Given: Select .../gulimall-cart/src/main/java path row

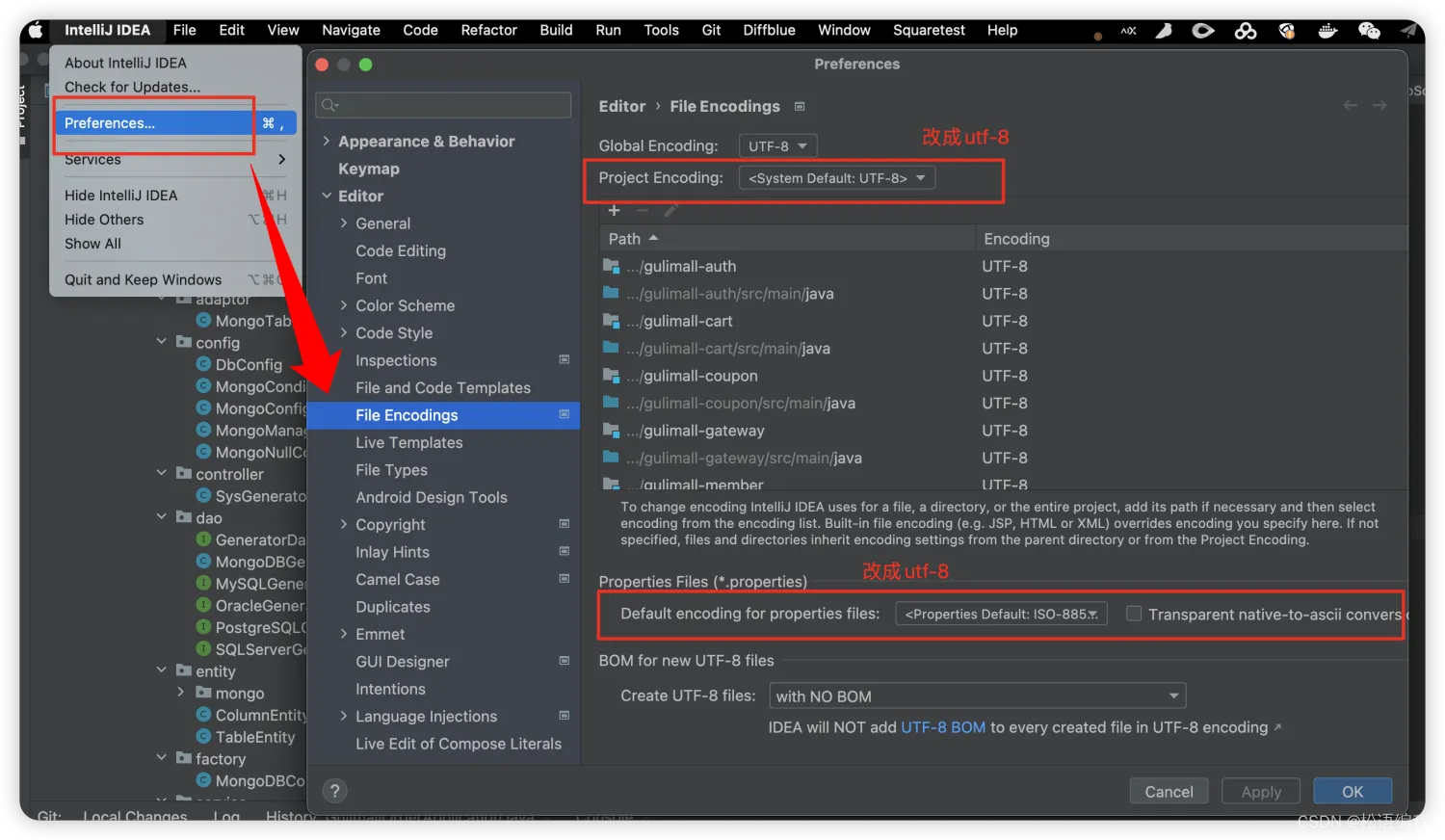Looking at the screenshot, I should tap(1003, 348).
